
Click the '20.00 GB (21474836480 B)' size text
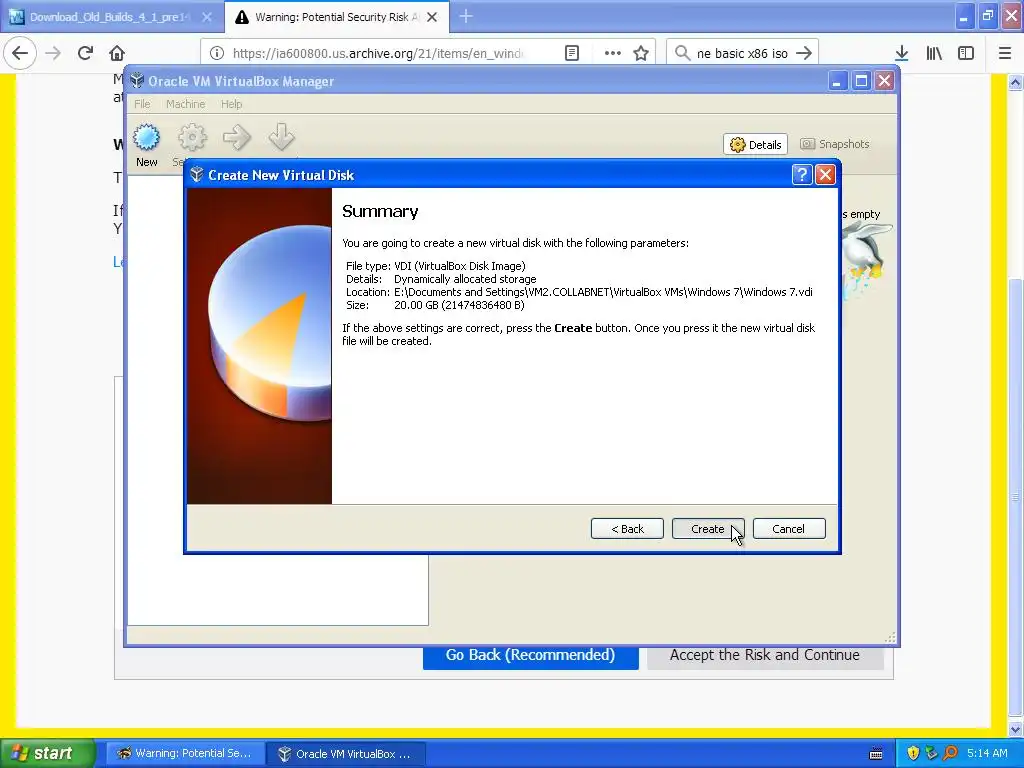tap(459, 305)
